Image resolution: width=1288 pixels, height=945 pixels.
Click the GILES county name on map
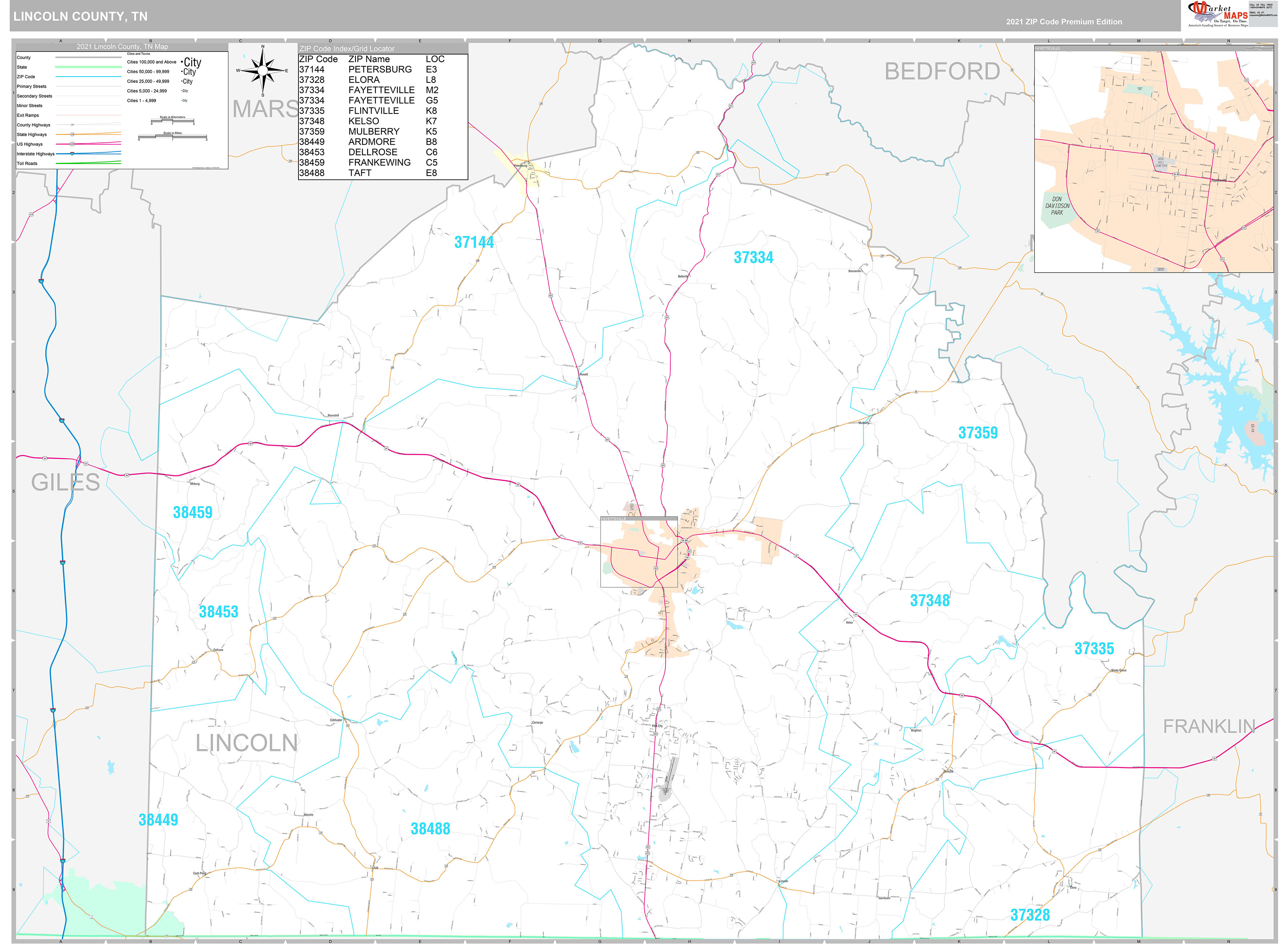[x=65, y=482]
